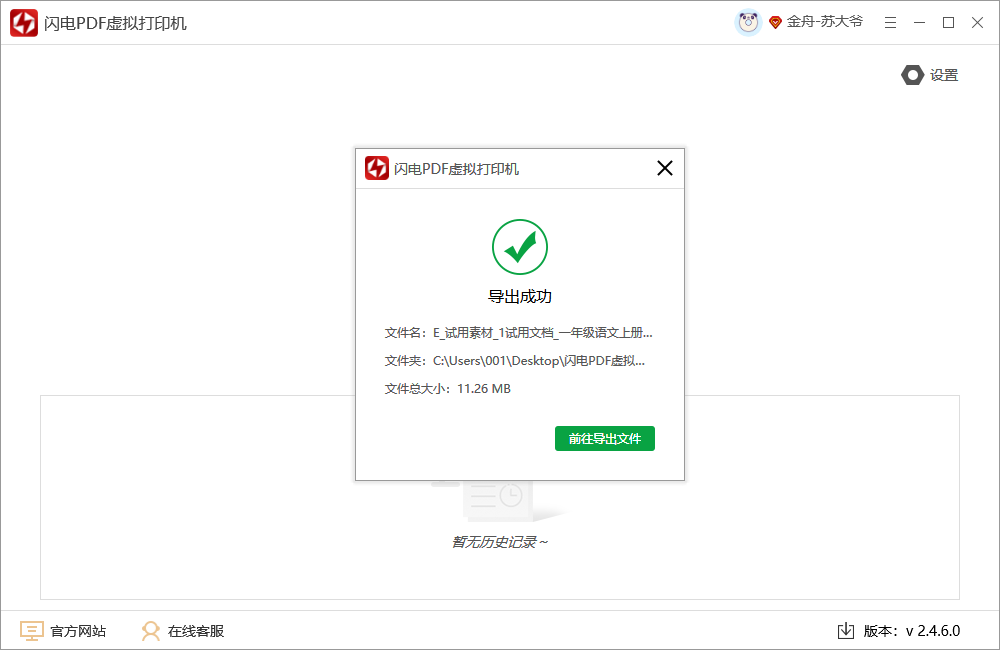Click the main window title 闪电PDF虚拟打印机
1000x650 pixels.
[115, 24]
